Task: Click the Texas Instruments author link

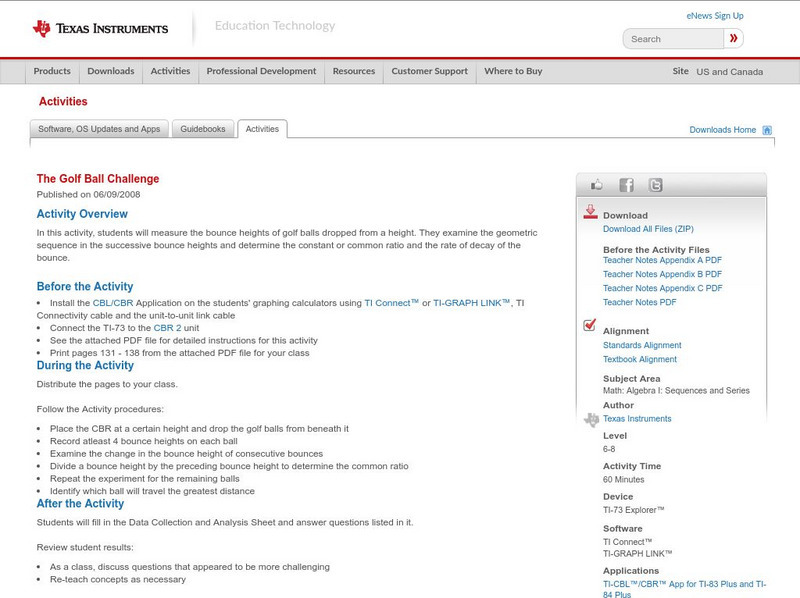Action: point(637,419)
